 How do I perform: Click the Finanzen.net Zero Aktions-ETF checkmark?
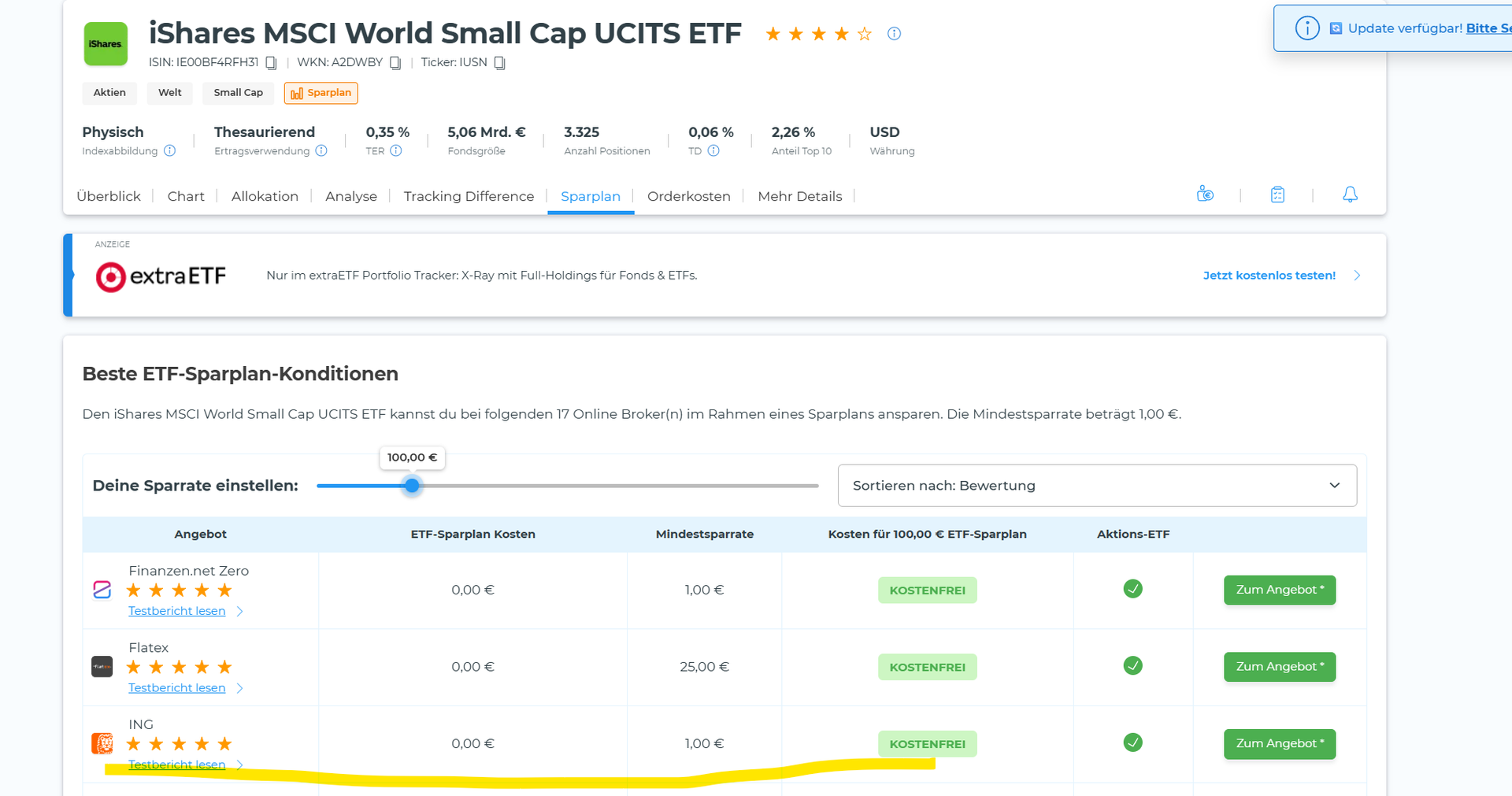1132,589
